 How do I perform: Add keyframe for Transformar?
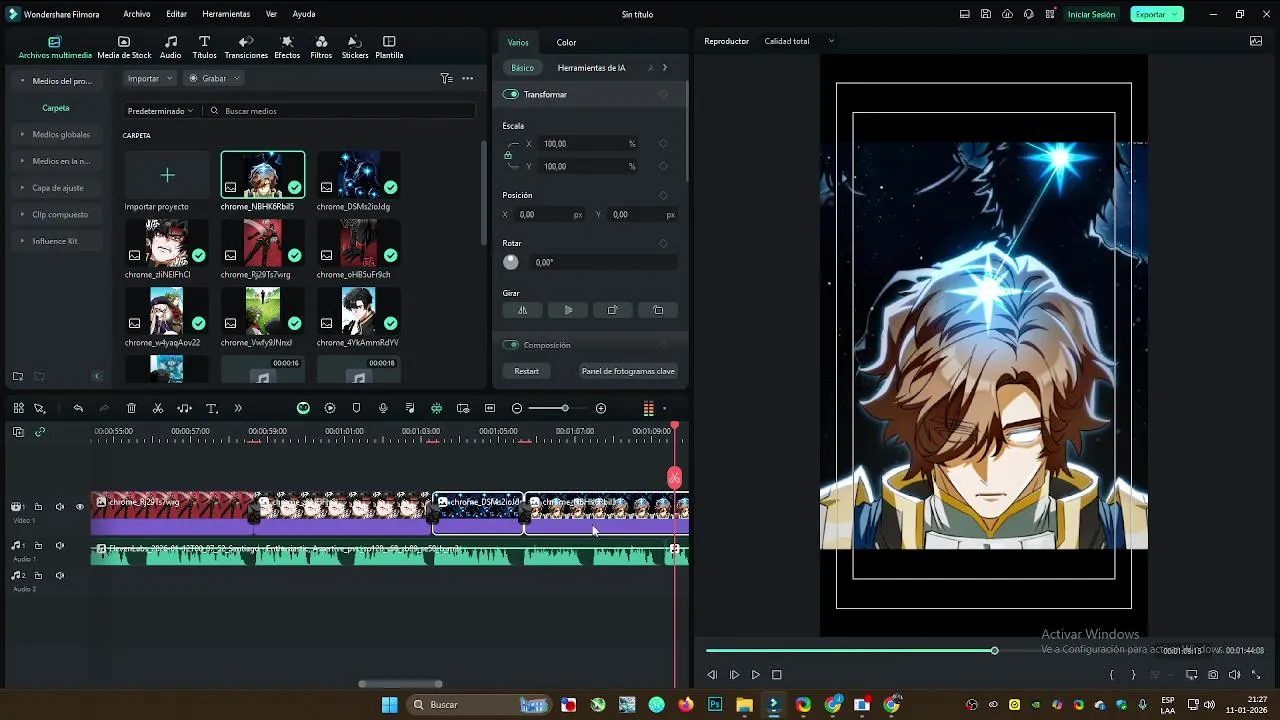coord(663,94)
